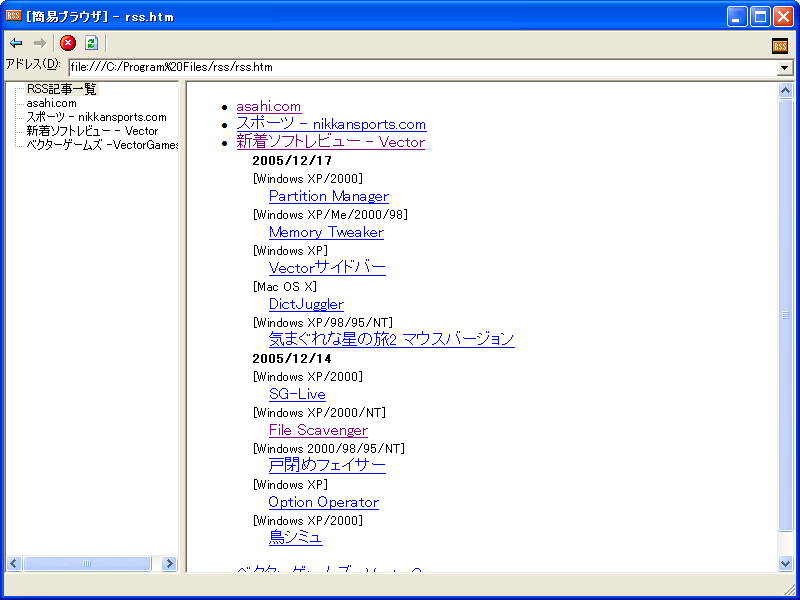Click the address URL input field
Screen dimensions: 800x600
tap(420, 67)
